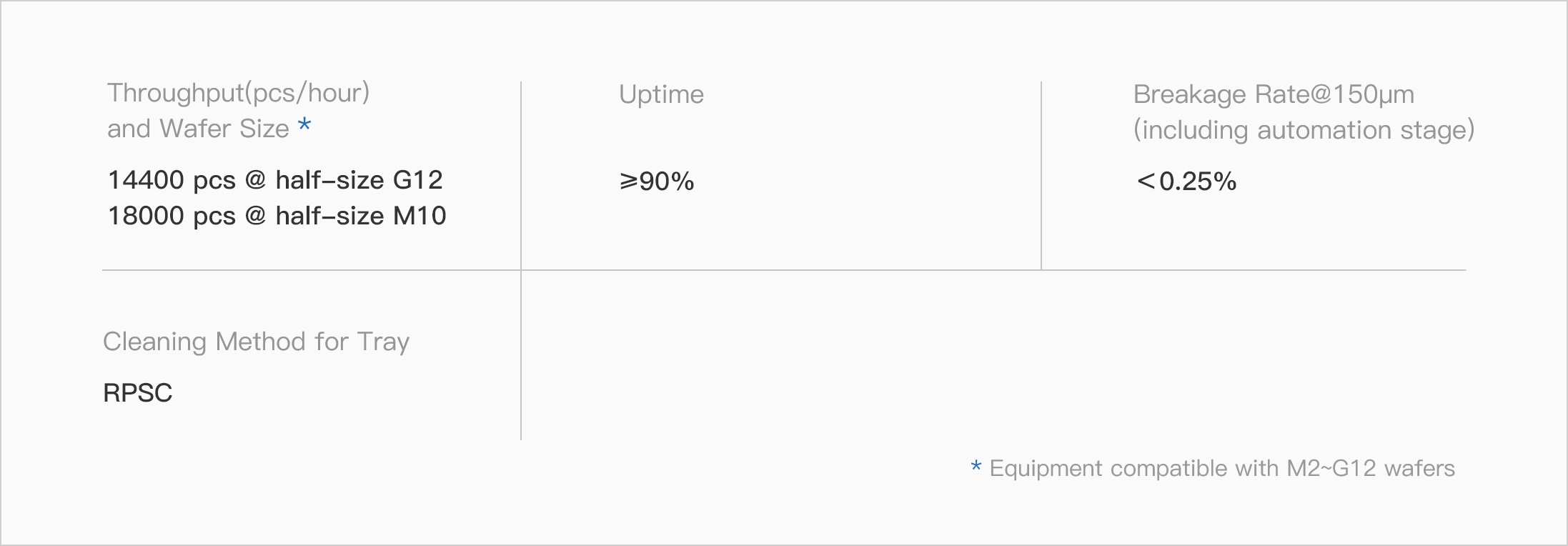Viewport: 1568px width, 546px height.
Task: Select the 0.25% breakage value
Action: tap(1198, 182)
